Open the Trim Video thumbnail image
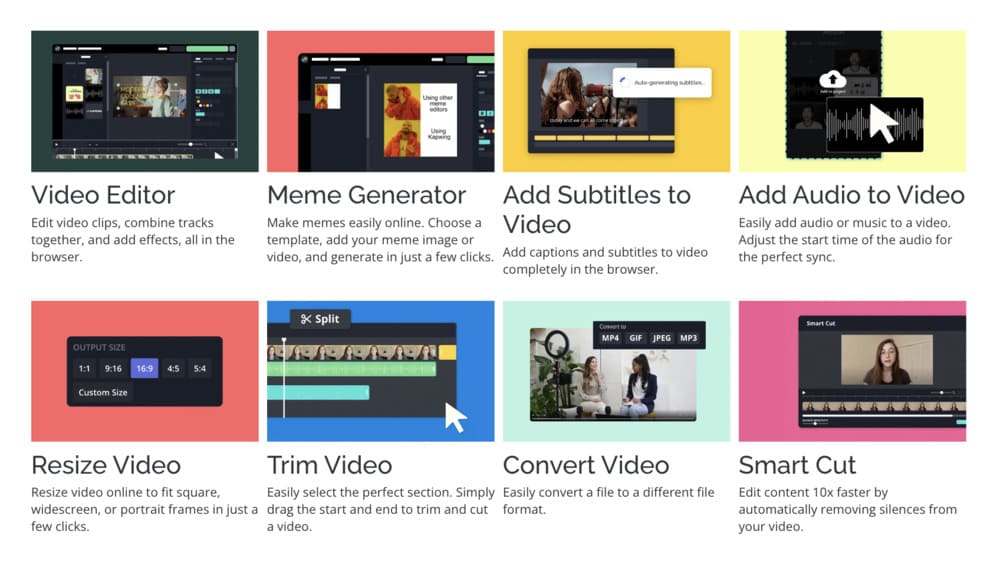 point(381,371)
